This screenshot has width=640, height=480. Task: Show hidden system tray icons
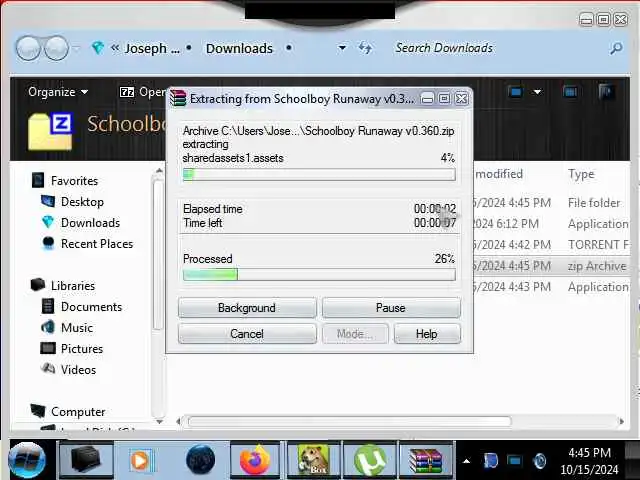pos(466,461)
